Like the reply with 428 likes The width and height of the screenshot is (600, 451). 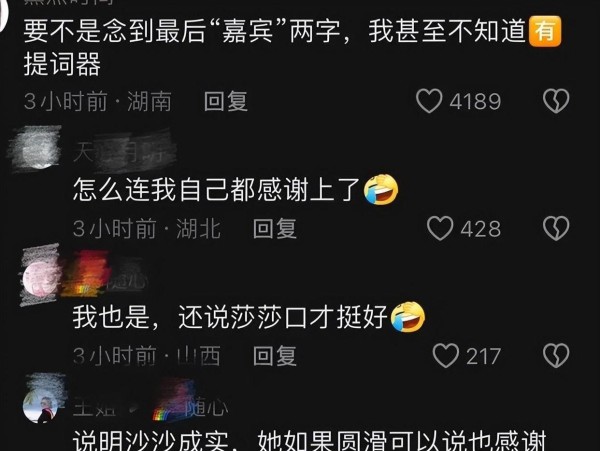point(440,228)
